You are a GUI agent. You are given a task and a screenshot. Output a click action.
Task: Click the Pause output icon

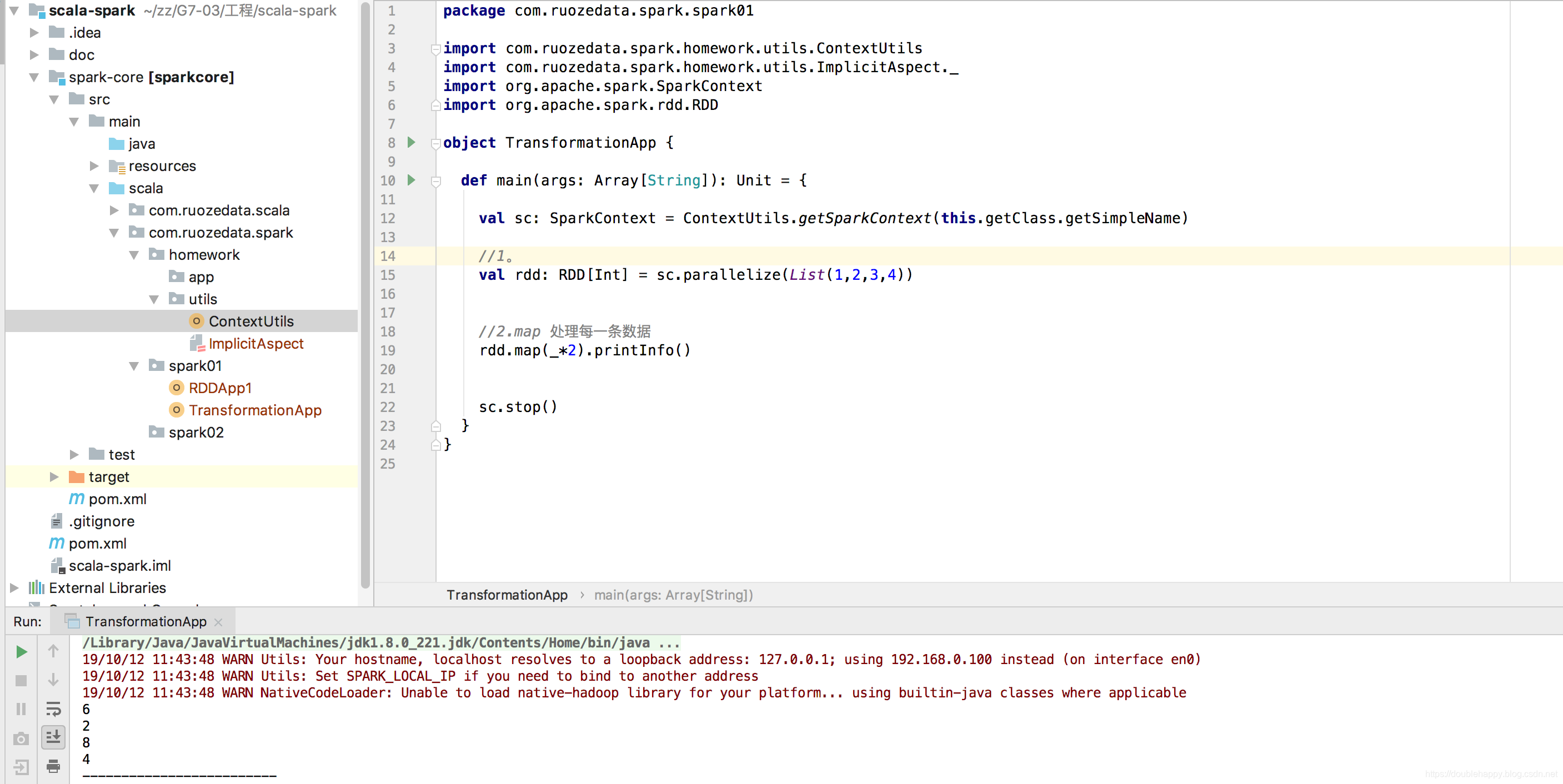pyautogui.click(x=21, y=709)
